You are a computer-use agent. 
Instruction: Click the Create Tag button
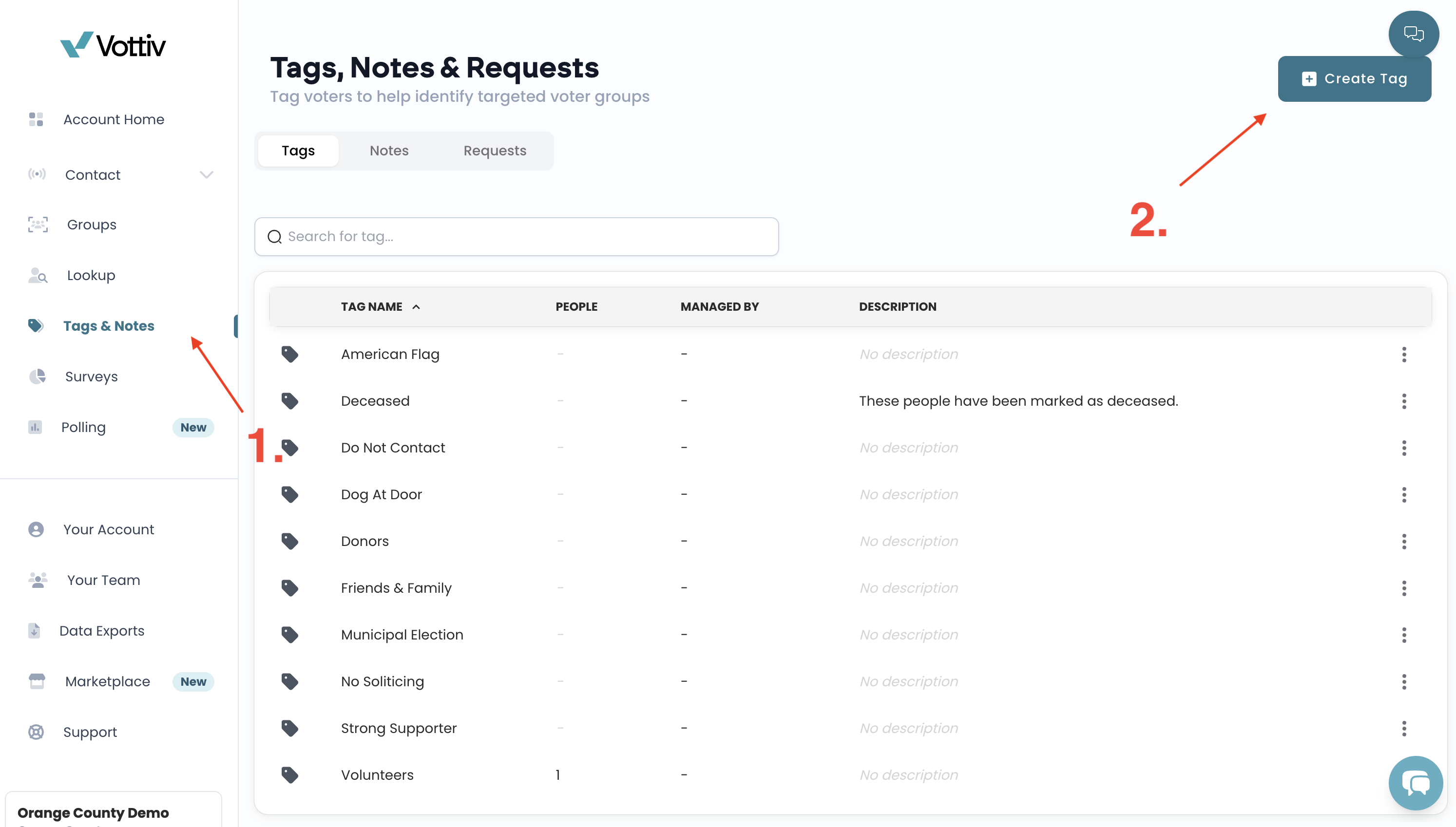click(x=1354, y=79)
